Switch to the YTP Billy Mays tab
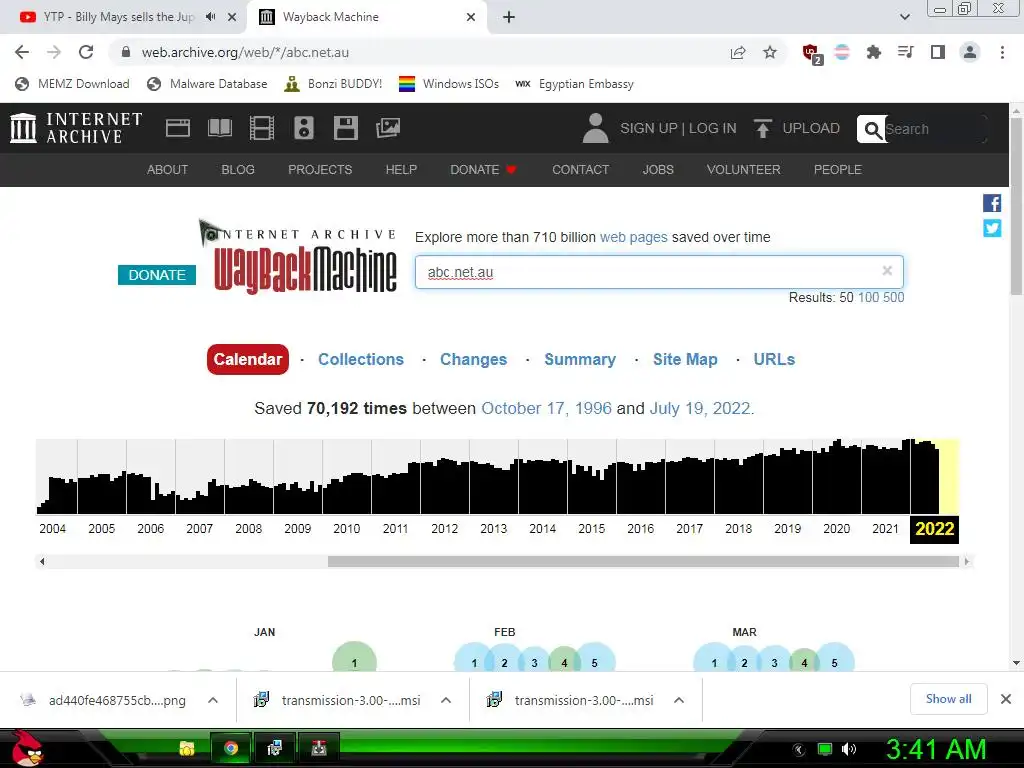Screen dimensions: 1024x768 click(x=118, y=17)
